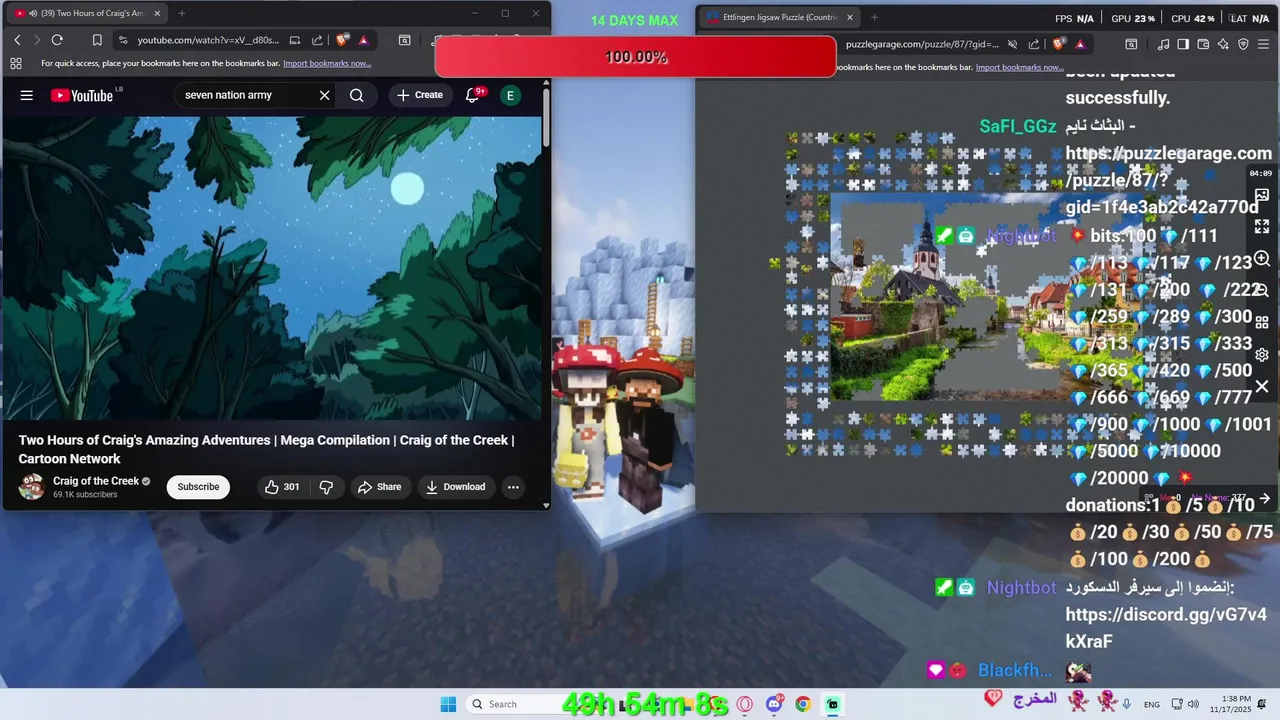This screenshot has height=720, width=1280.
Task: Open Google Chrome from the taskbar
Action: click(x=803, y=704)
